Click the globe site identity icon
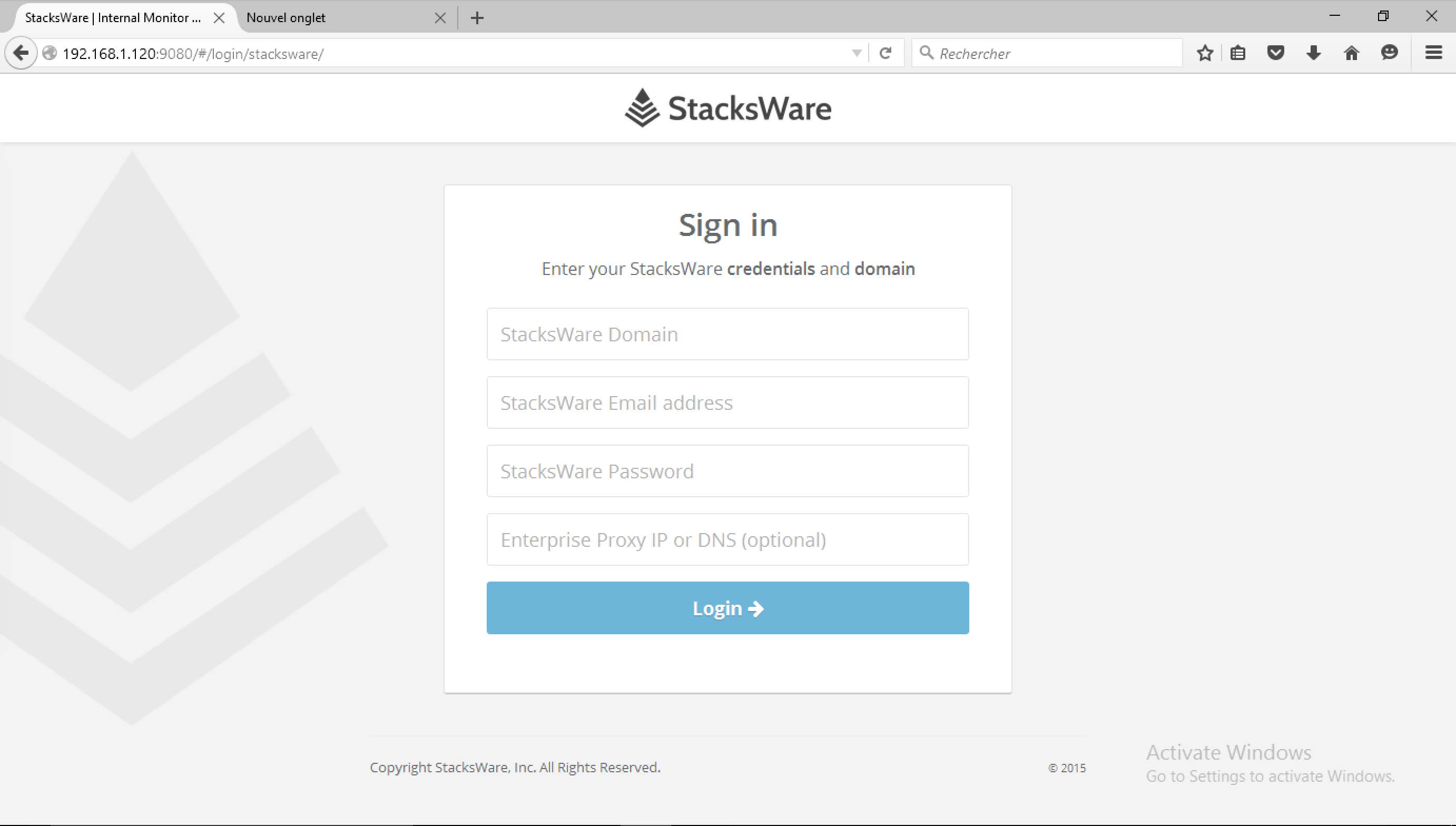Screen dimensions: 1456x826 click(x=50, y=53)
